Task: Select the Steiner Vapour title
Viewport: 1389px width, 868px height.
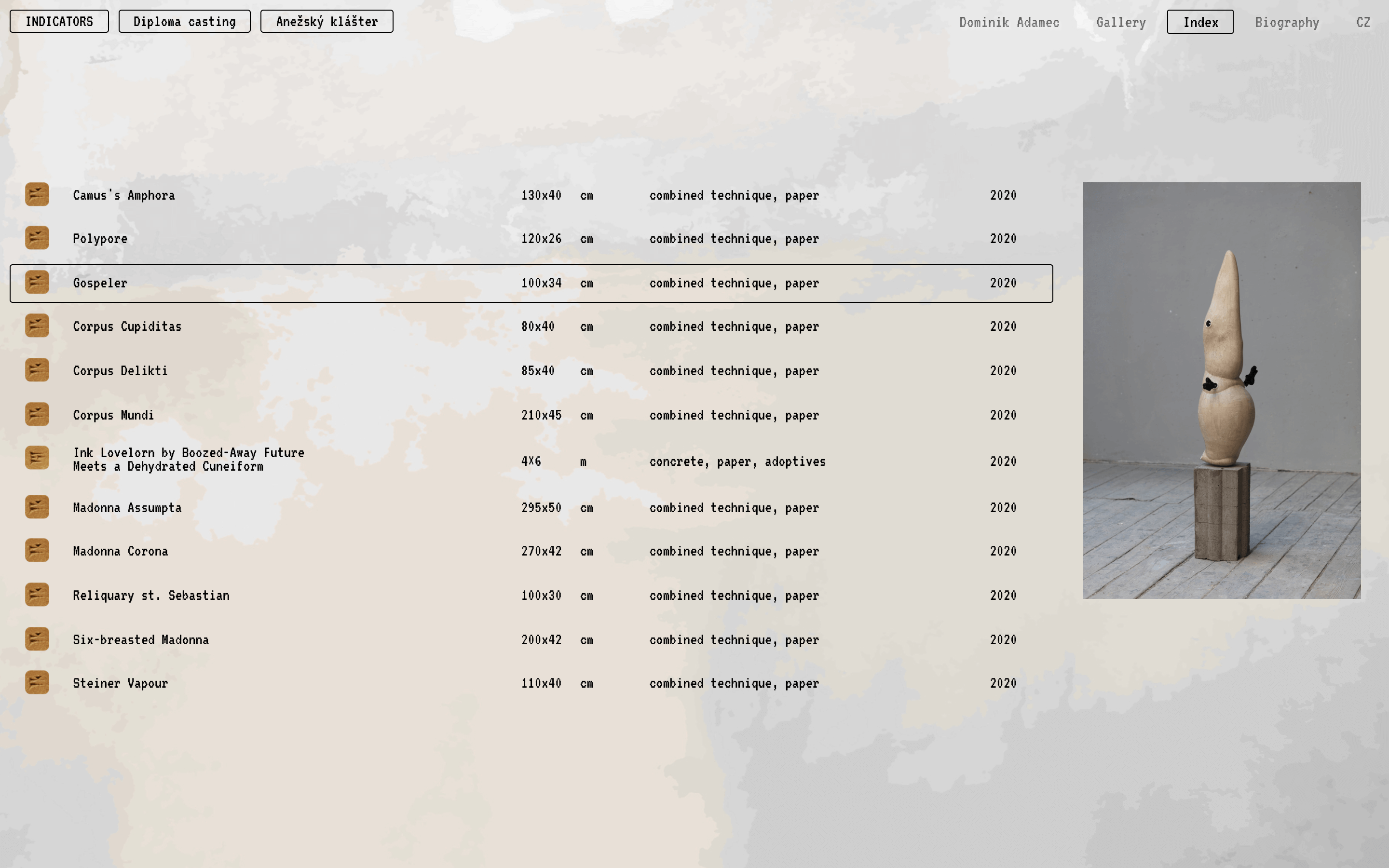Action: pos(121,683)
